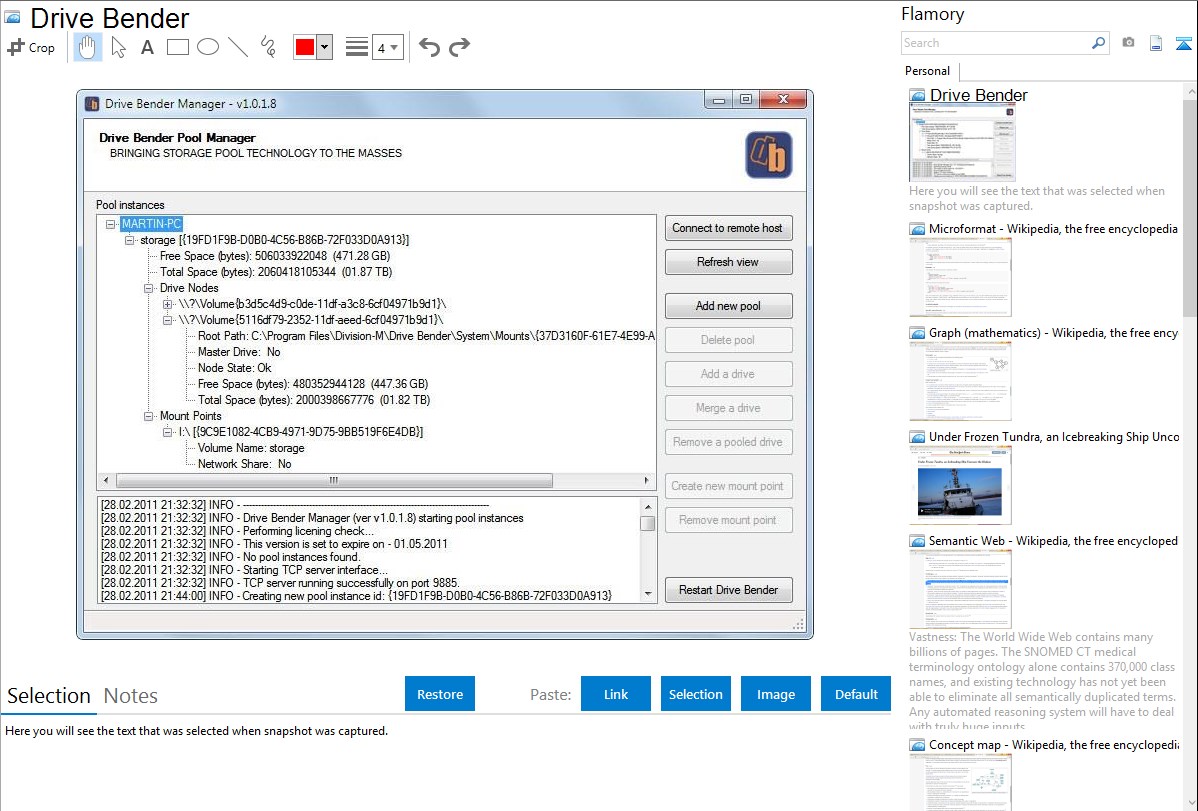Click the Graph (mathematics) snapshot title
The image size is (1198, 811).
pyautogui.click(x=1054, y=333)
